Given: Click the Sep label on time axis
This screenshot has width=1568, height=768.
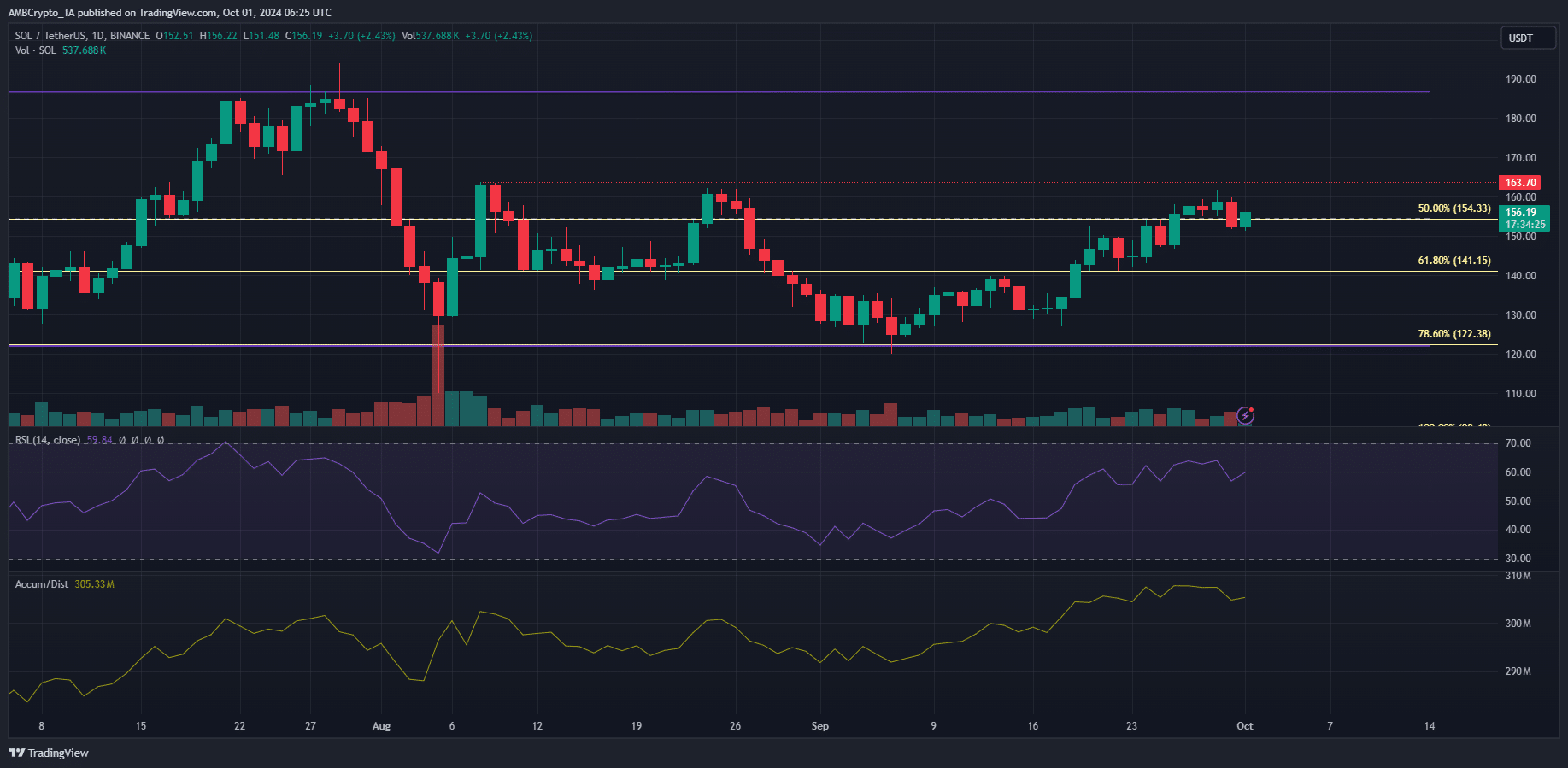Looking at the screenshot, I should point(819,726).
